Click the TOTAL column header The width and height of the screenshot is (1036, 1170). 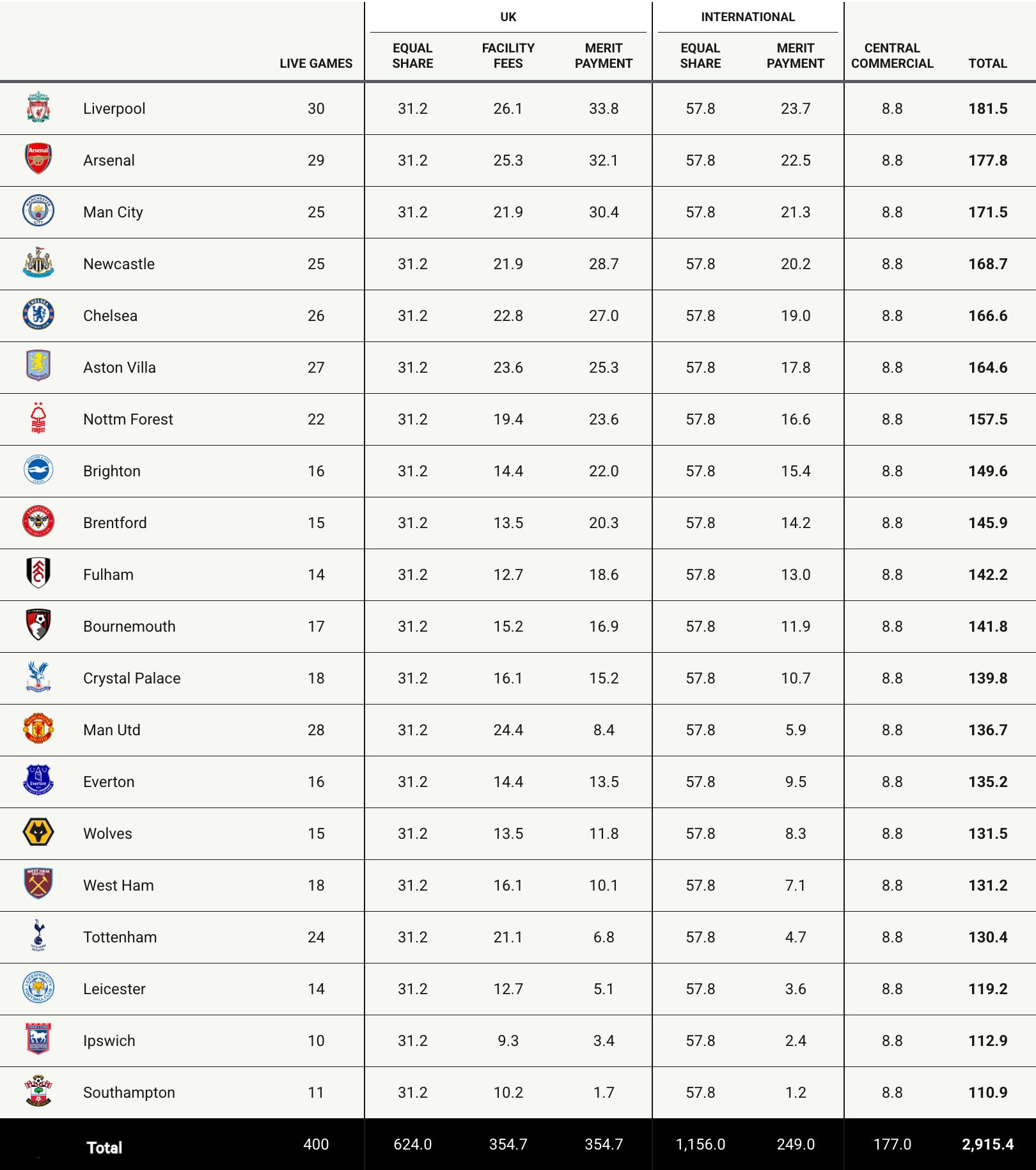click(x=987, y=63)
